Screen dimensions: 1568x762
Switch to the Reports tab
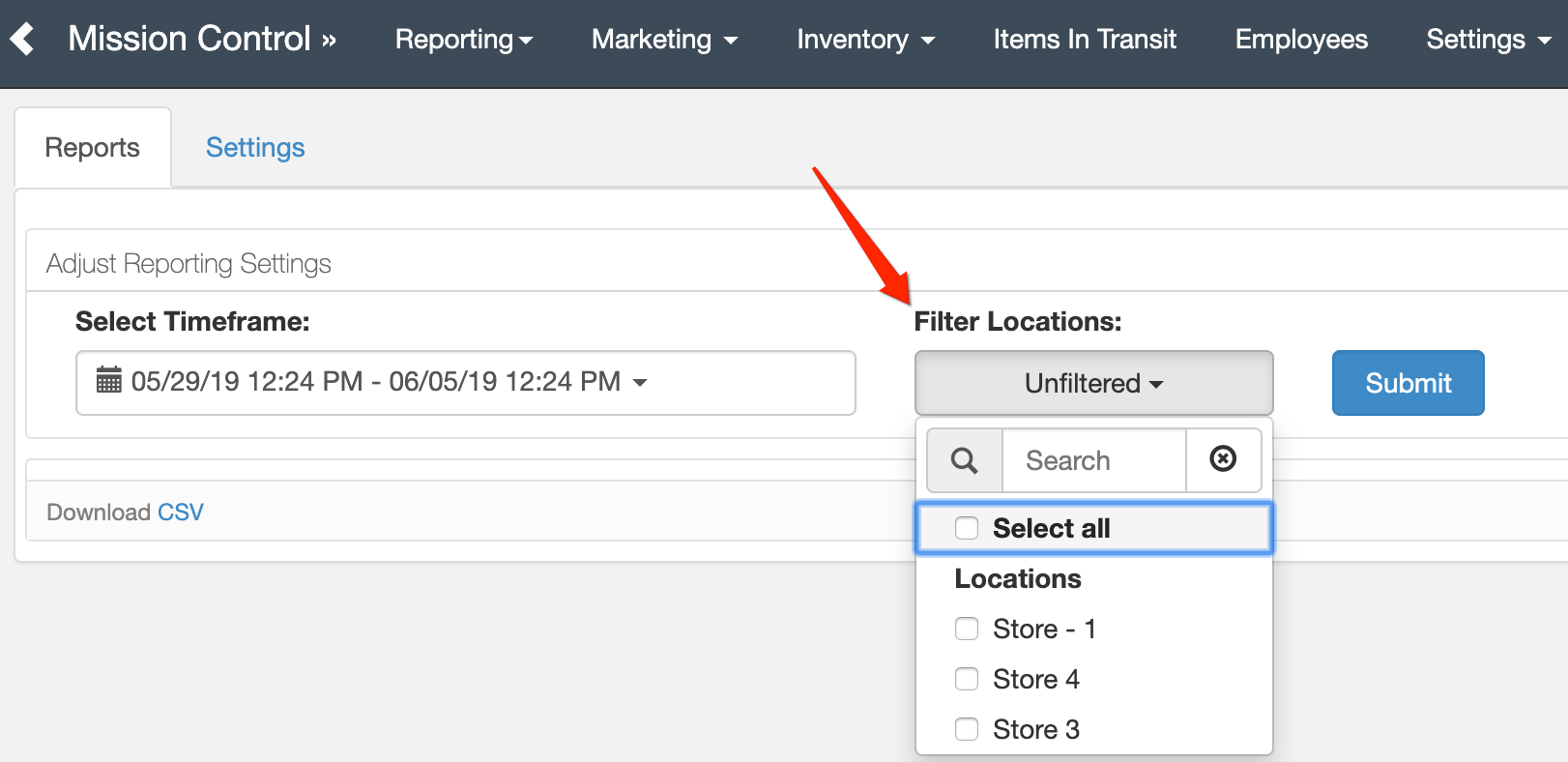coord(93,147)
